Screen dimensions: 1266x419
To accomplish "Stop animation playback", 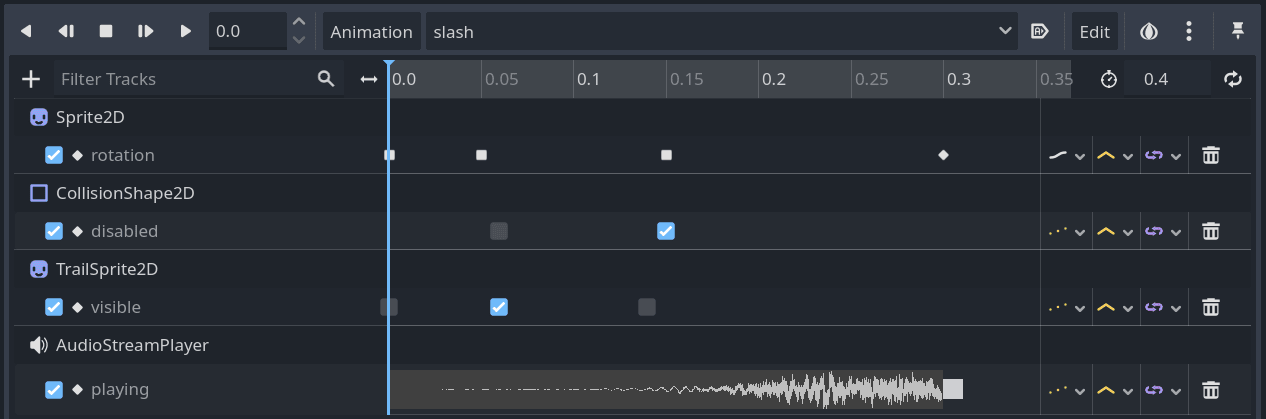I will pos(106,31).
